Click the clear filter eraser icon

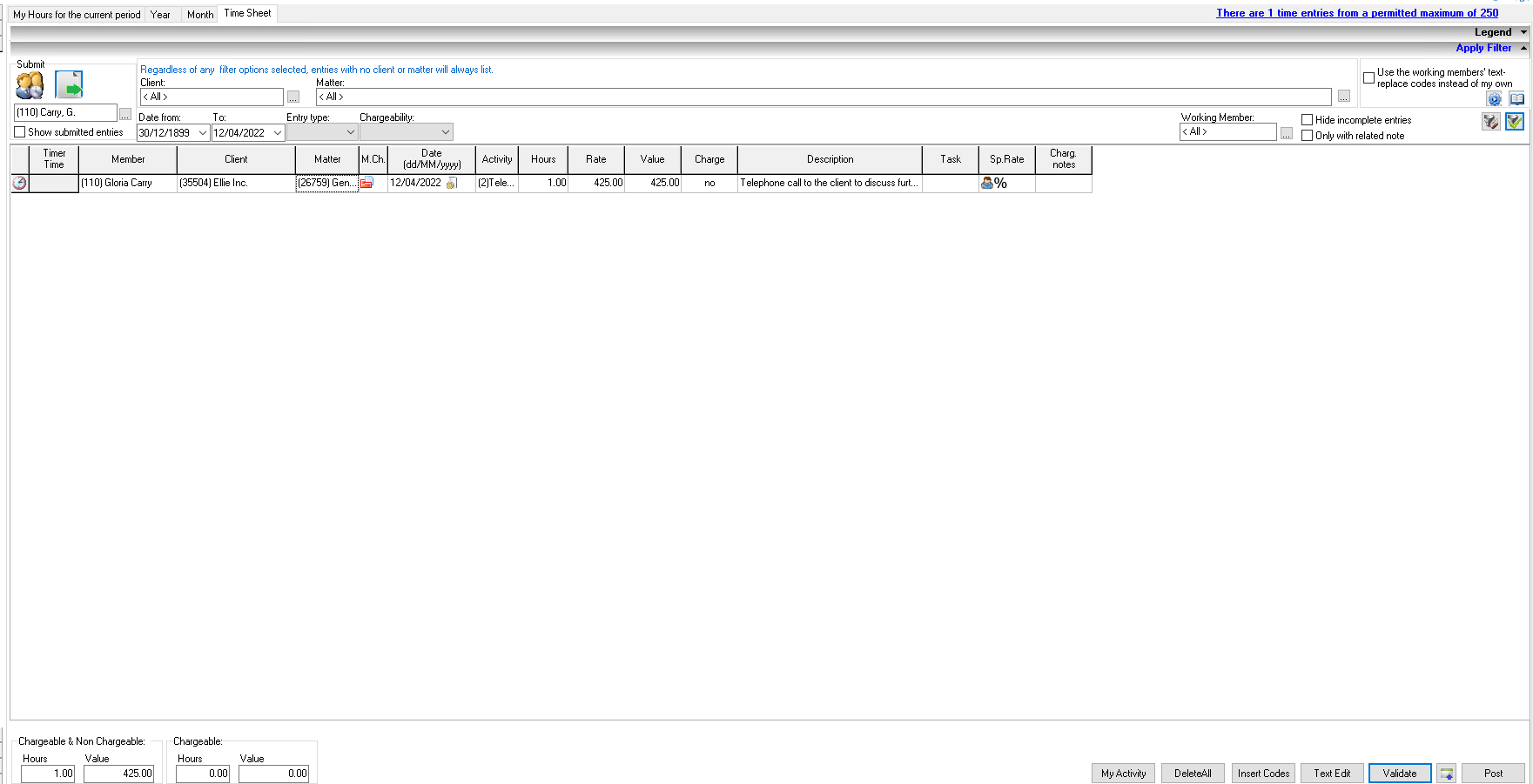click(1491, 122)
